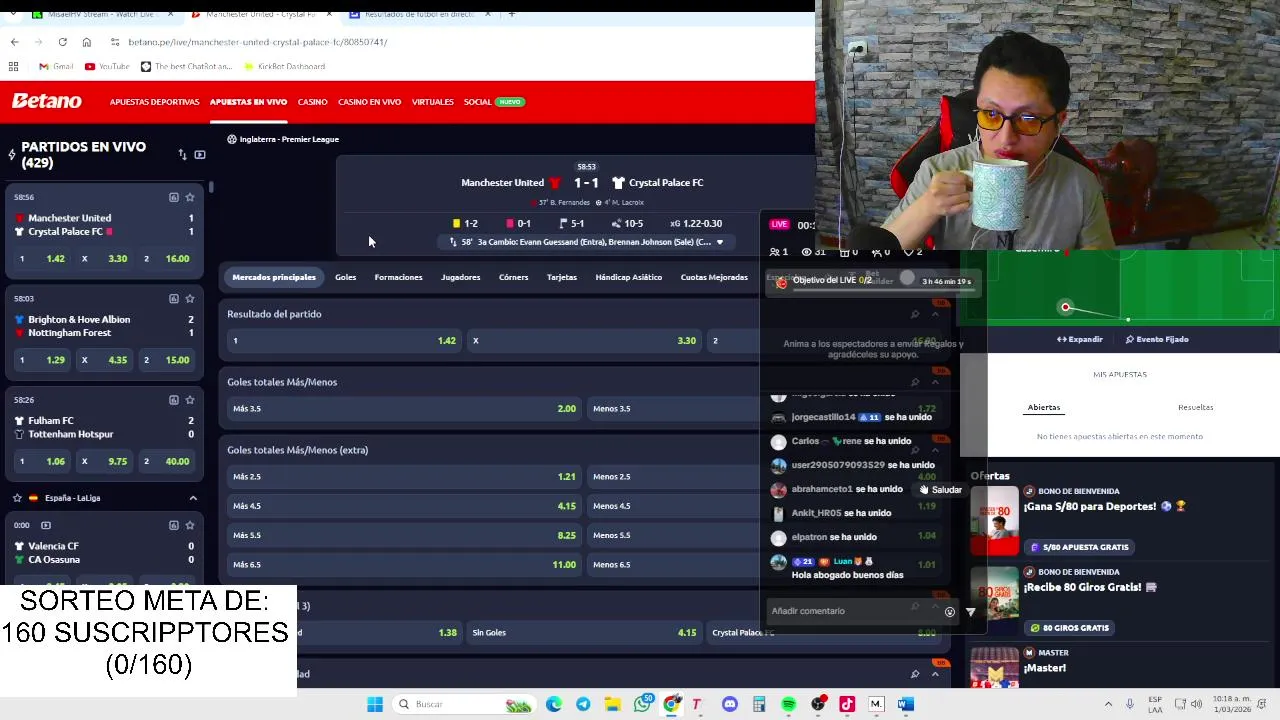Open File Explorer from the taskbar
The width and height of the screenshot is (1280, 720).
[612, 704]
